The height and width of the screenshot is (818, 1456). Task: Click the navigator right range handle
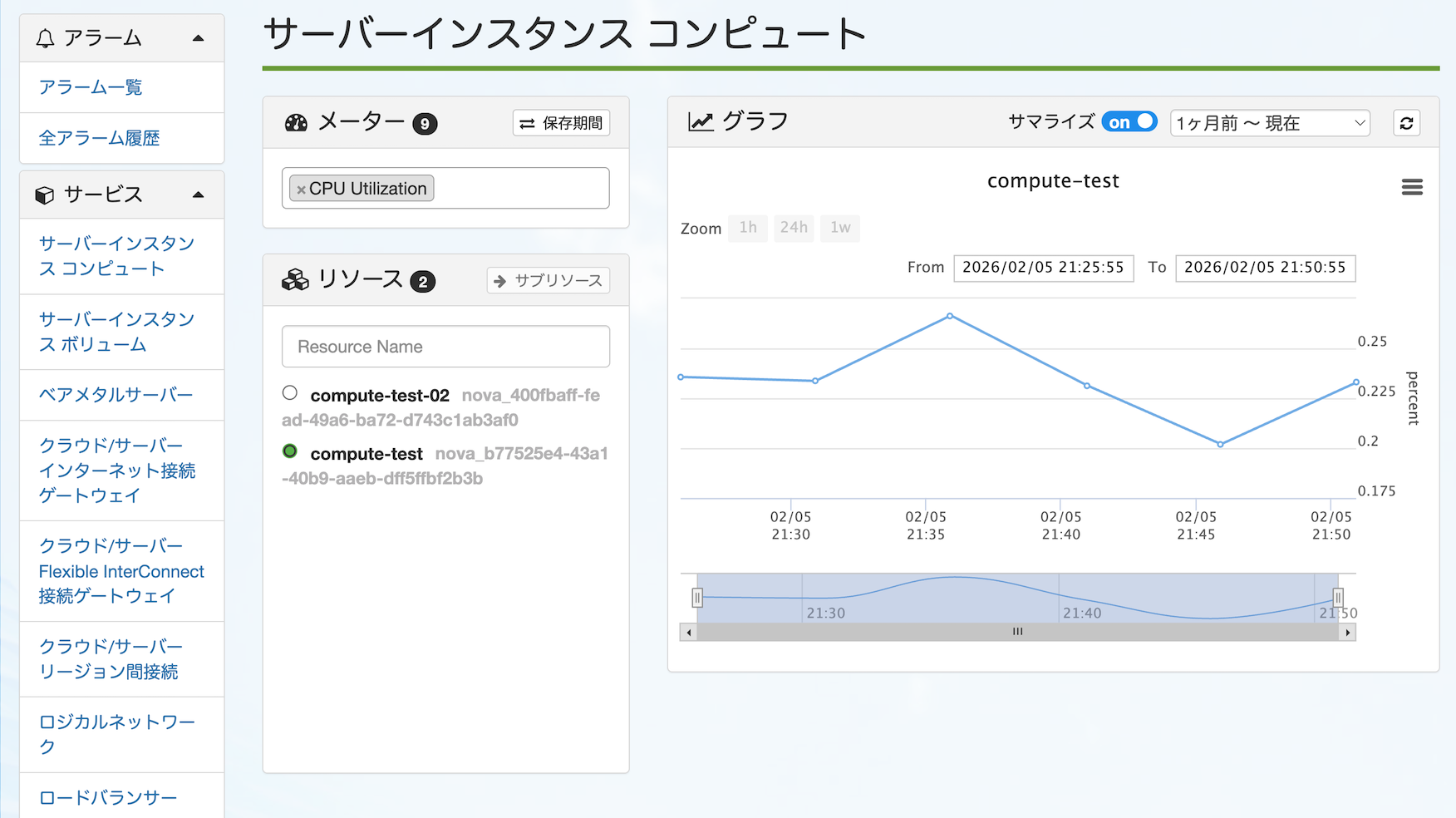1338,597
